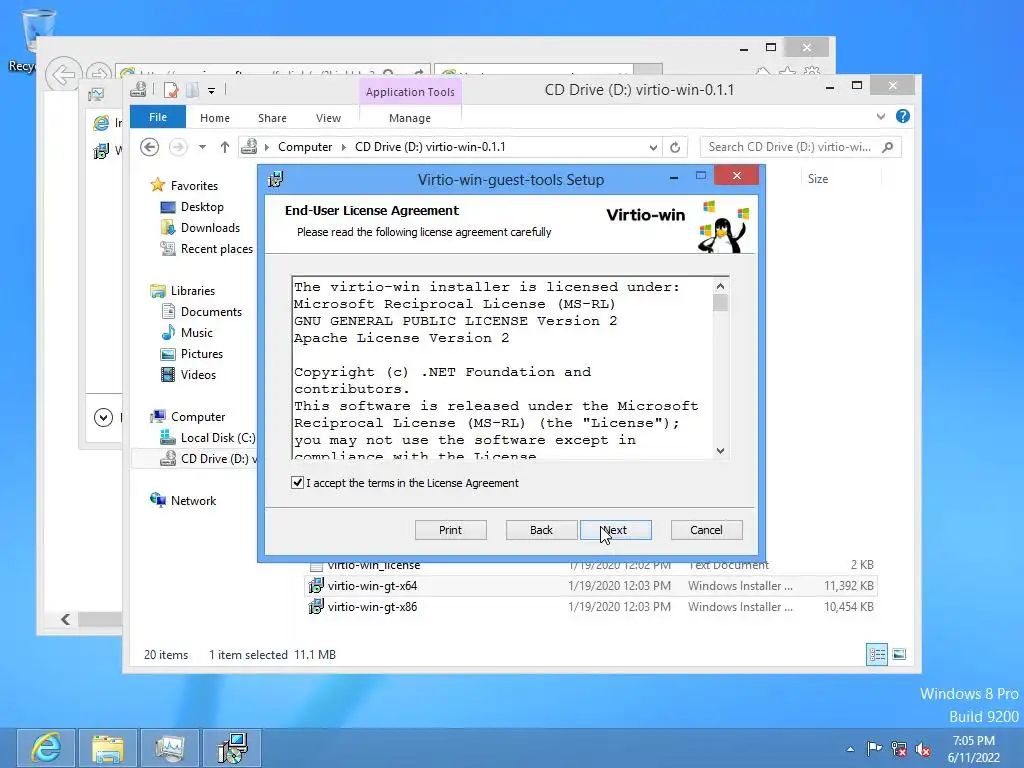The height and width of the screenshot is (768, 1024).
Task: Expand the address bar history dropdown
Action: (652, 148)
